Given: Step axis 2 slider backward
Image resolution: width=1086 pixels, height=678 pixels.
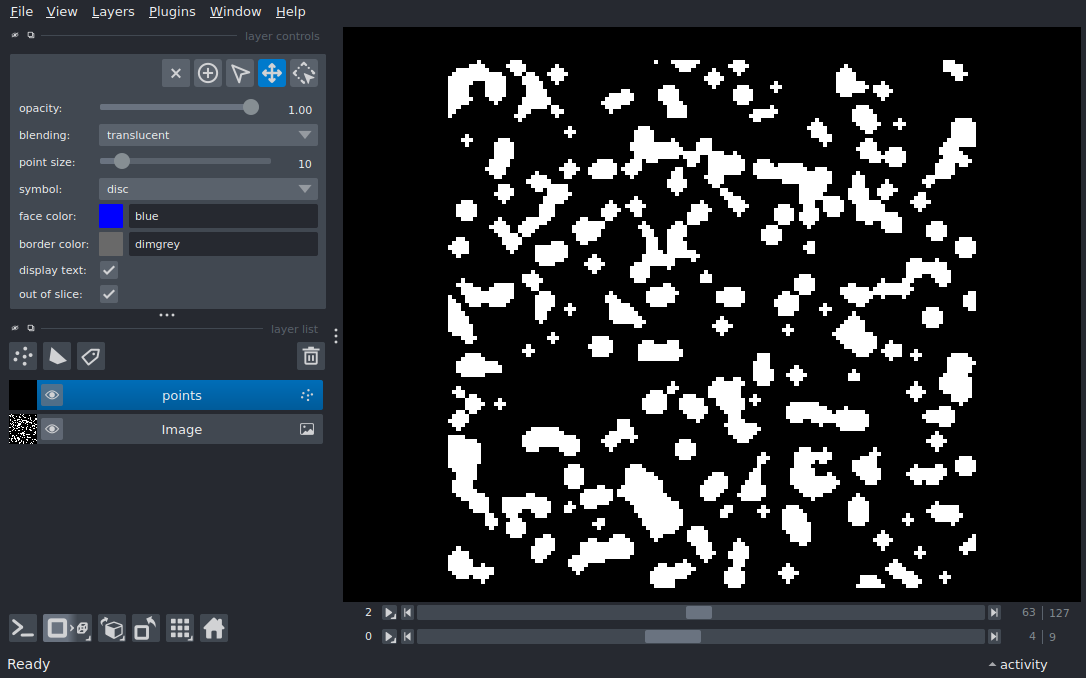Looking at the screenshot, I should [407, 613].
